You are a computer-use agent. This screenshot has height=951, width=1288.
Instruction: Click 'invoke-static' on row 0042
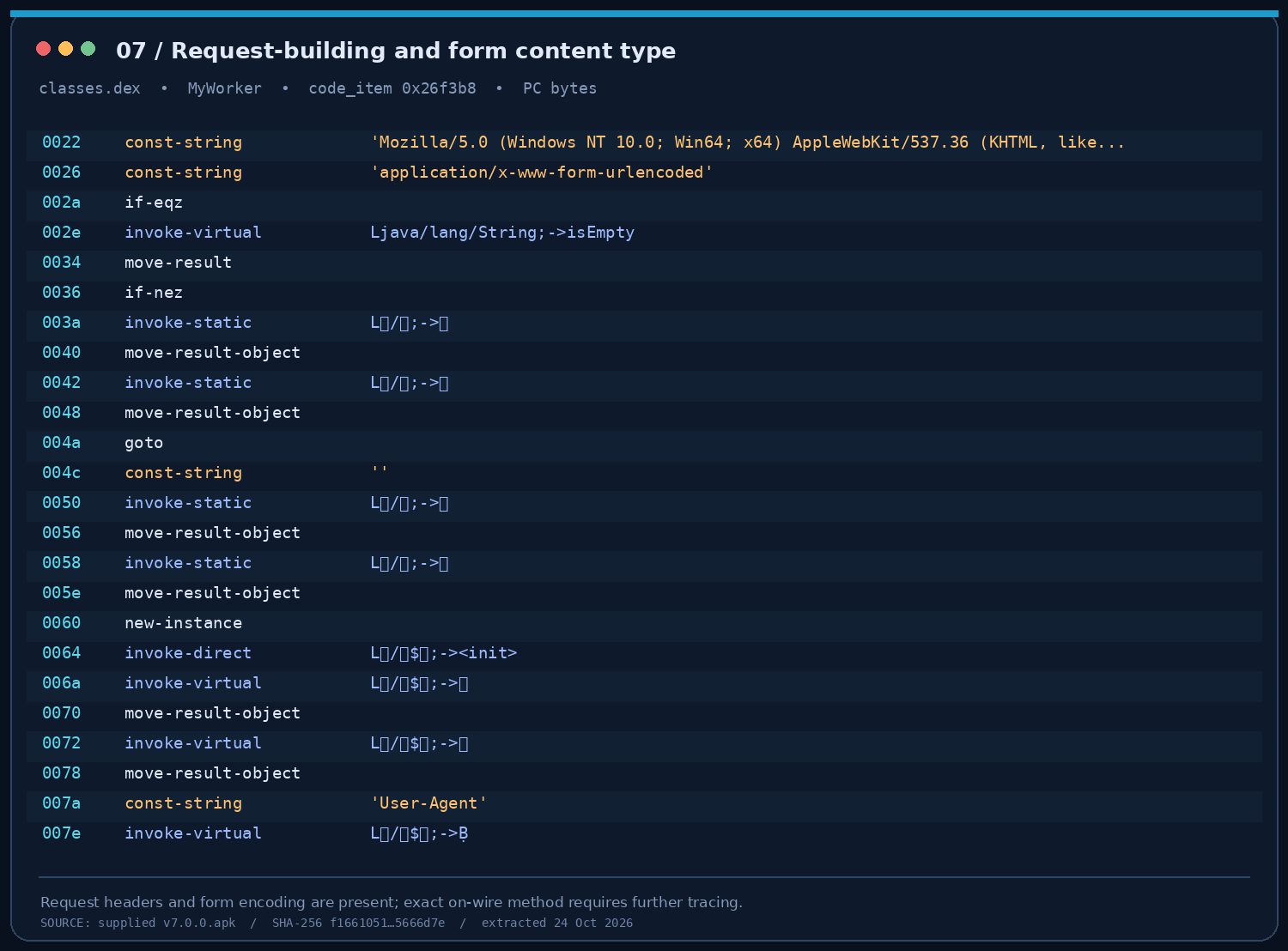click(x=188, y=383)
